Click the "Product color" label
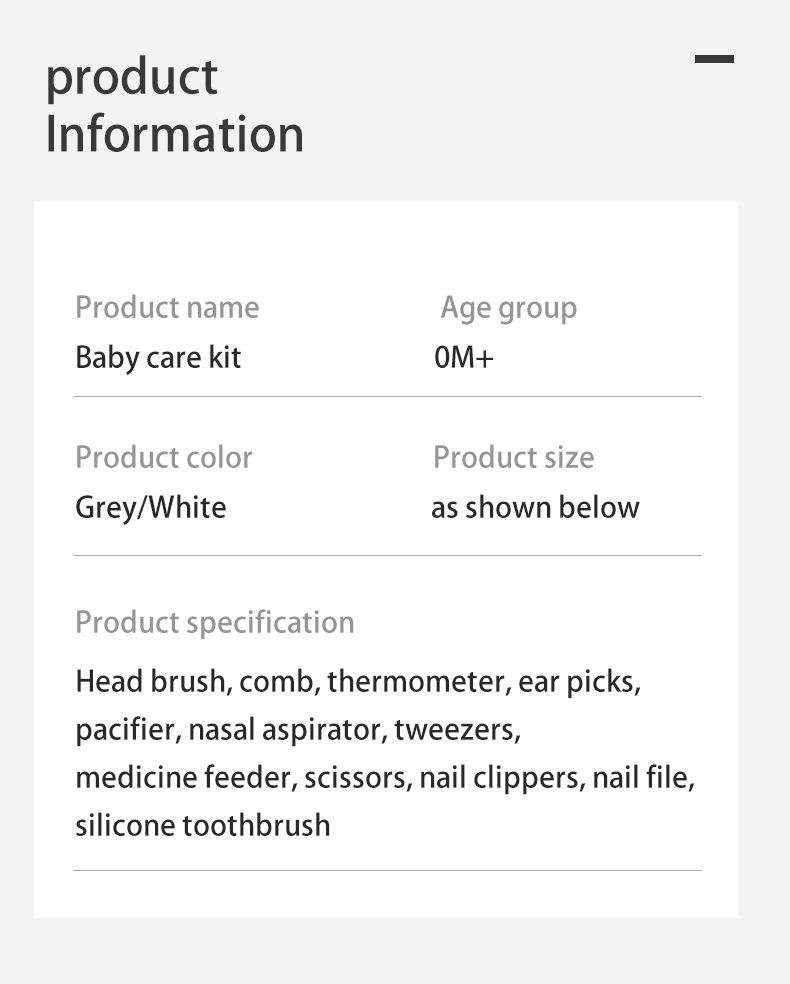 (x=164, y=457)
